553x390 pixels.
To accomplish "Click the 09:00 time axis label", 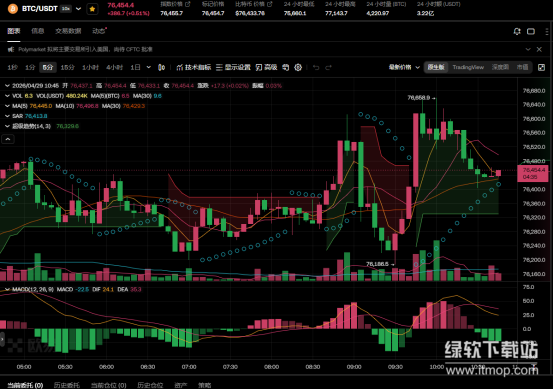I will coord(354,367).
